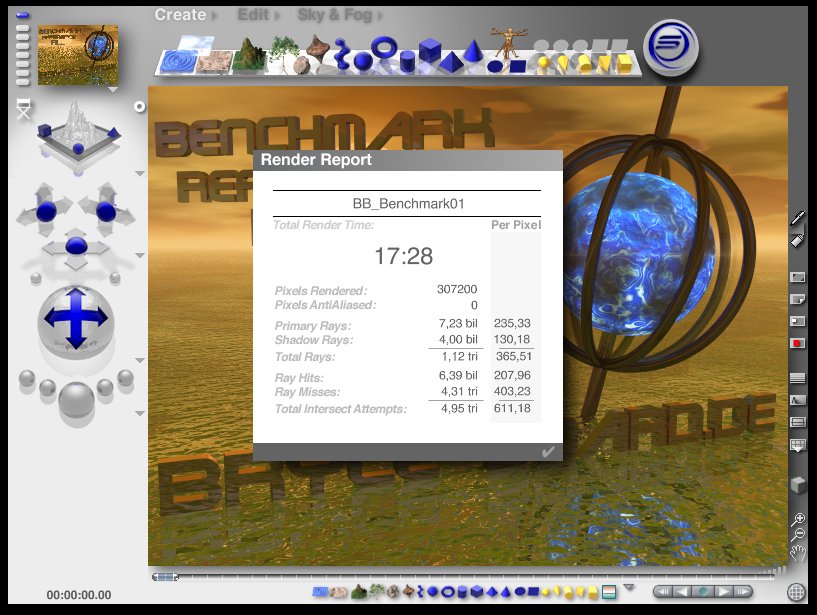The image size is (817, 615).
Task: Toggle the circle dot beside view control
Action: [139, 107]
